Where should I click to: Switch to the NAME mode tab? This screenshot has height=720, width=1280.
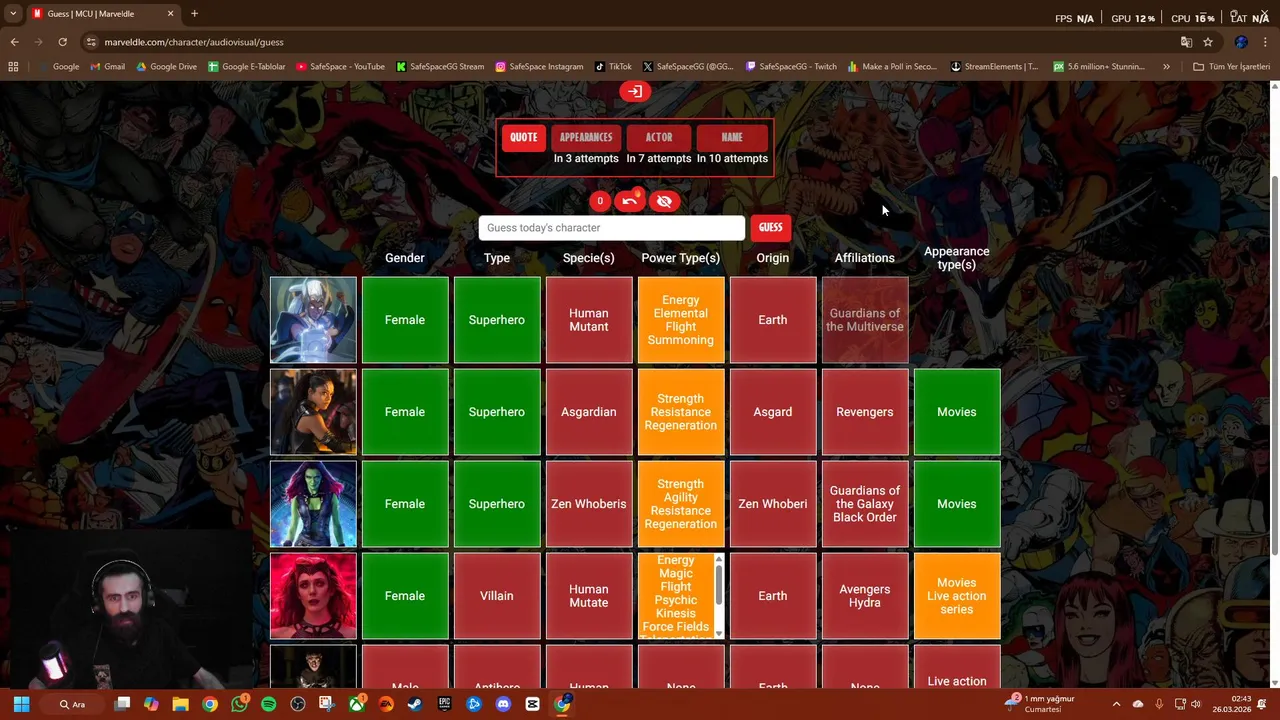coord(732,137)
